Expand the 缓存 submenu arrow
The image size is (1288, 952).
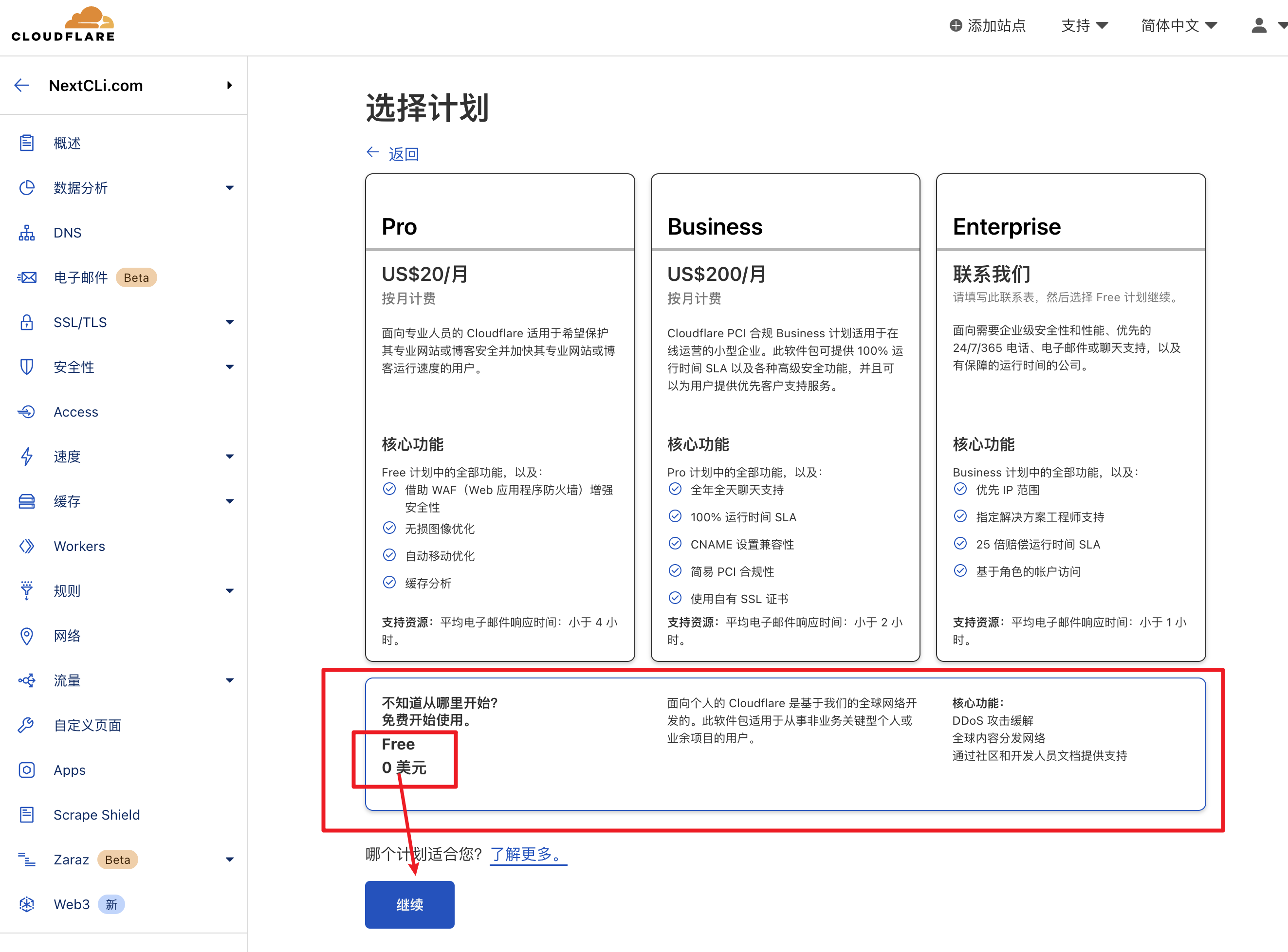[x=229, y=501]
